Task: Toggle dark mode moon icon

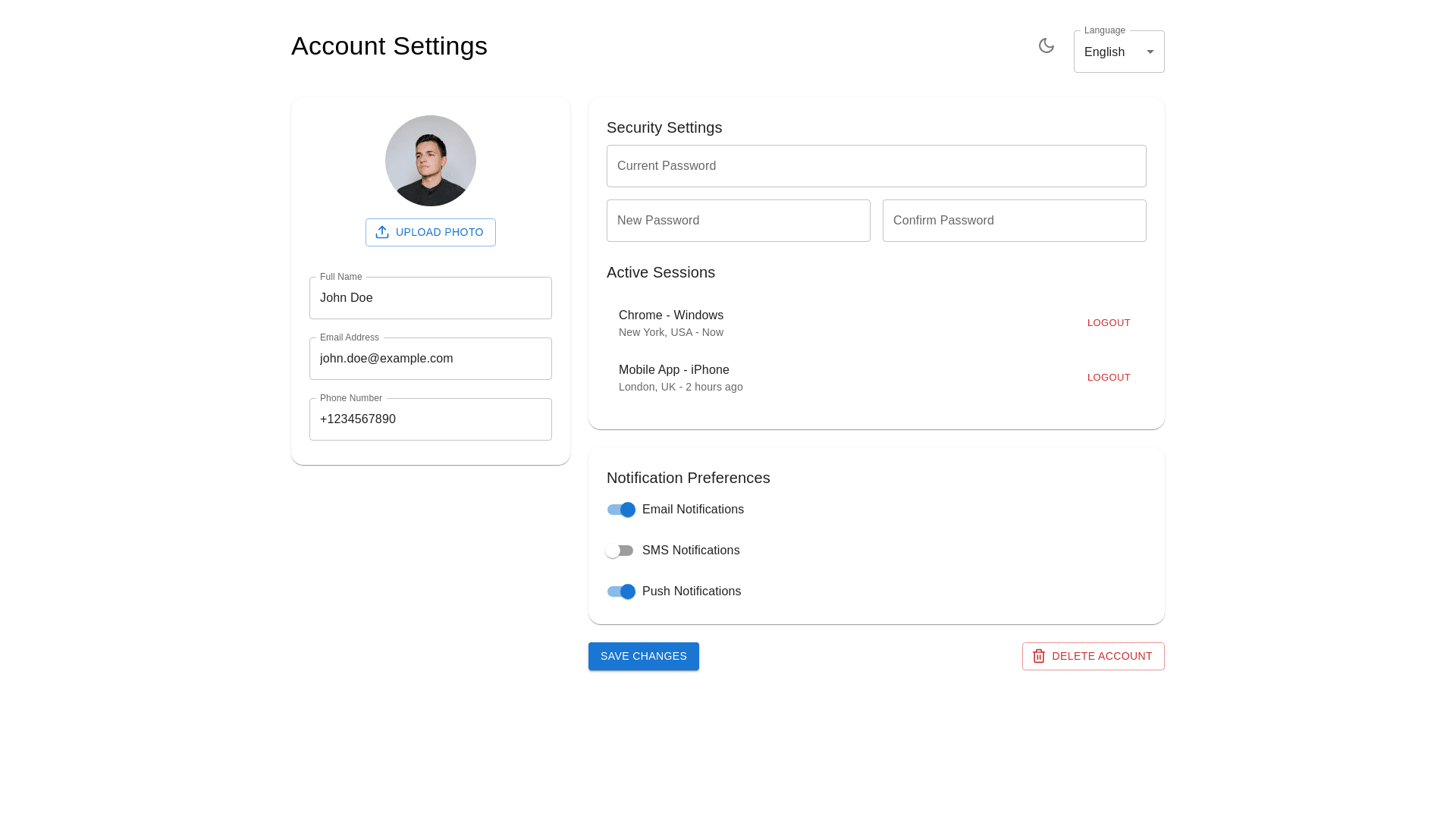Action: pos(1046,45)
